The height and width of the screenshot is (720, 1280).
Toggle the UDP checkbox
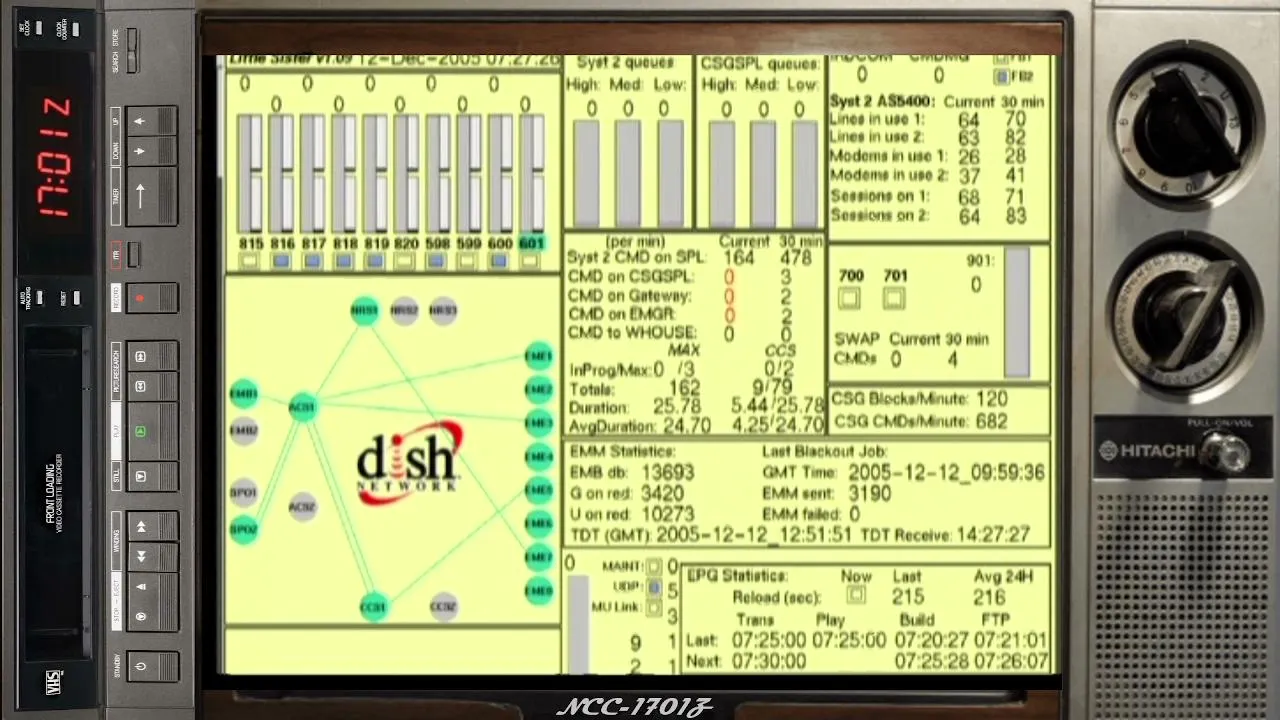click(x=654, y=587)
